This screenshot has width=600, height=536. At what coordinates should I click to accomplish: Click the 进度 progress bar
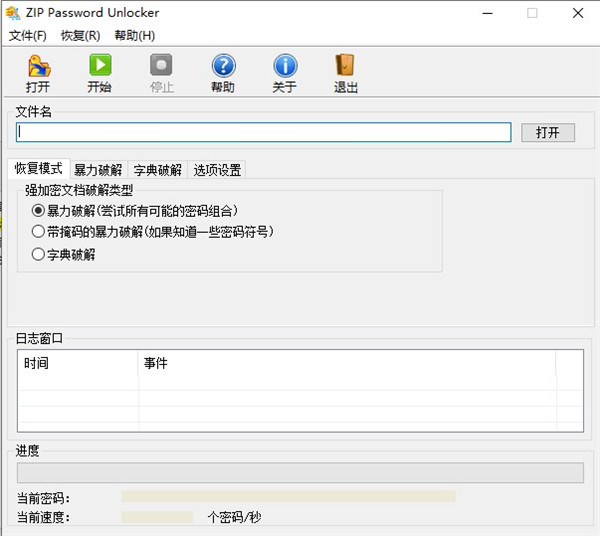coord(300,472)
